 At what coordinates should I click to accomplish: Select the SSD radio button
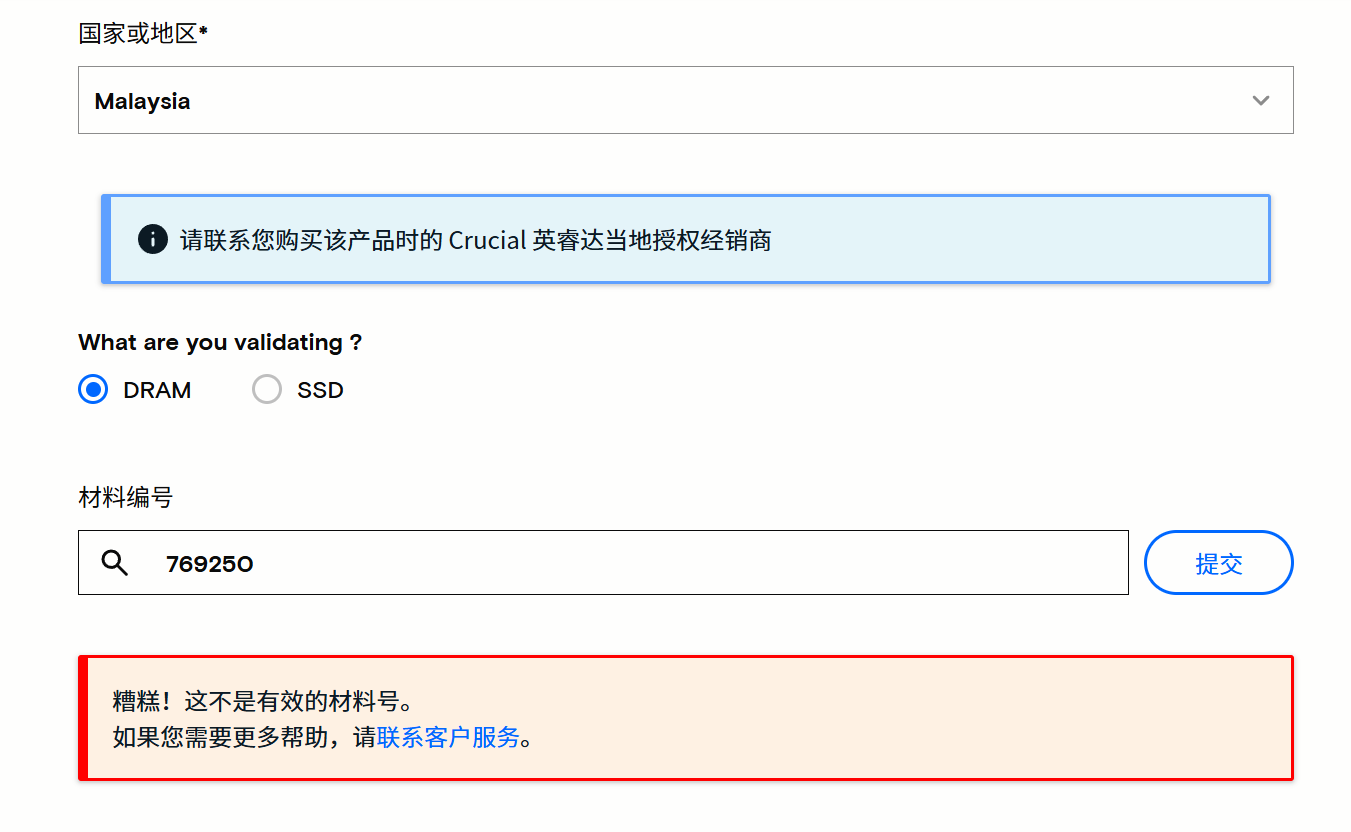click(x=267, y=390)
